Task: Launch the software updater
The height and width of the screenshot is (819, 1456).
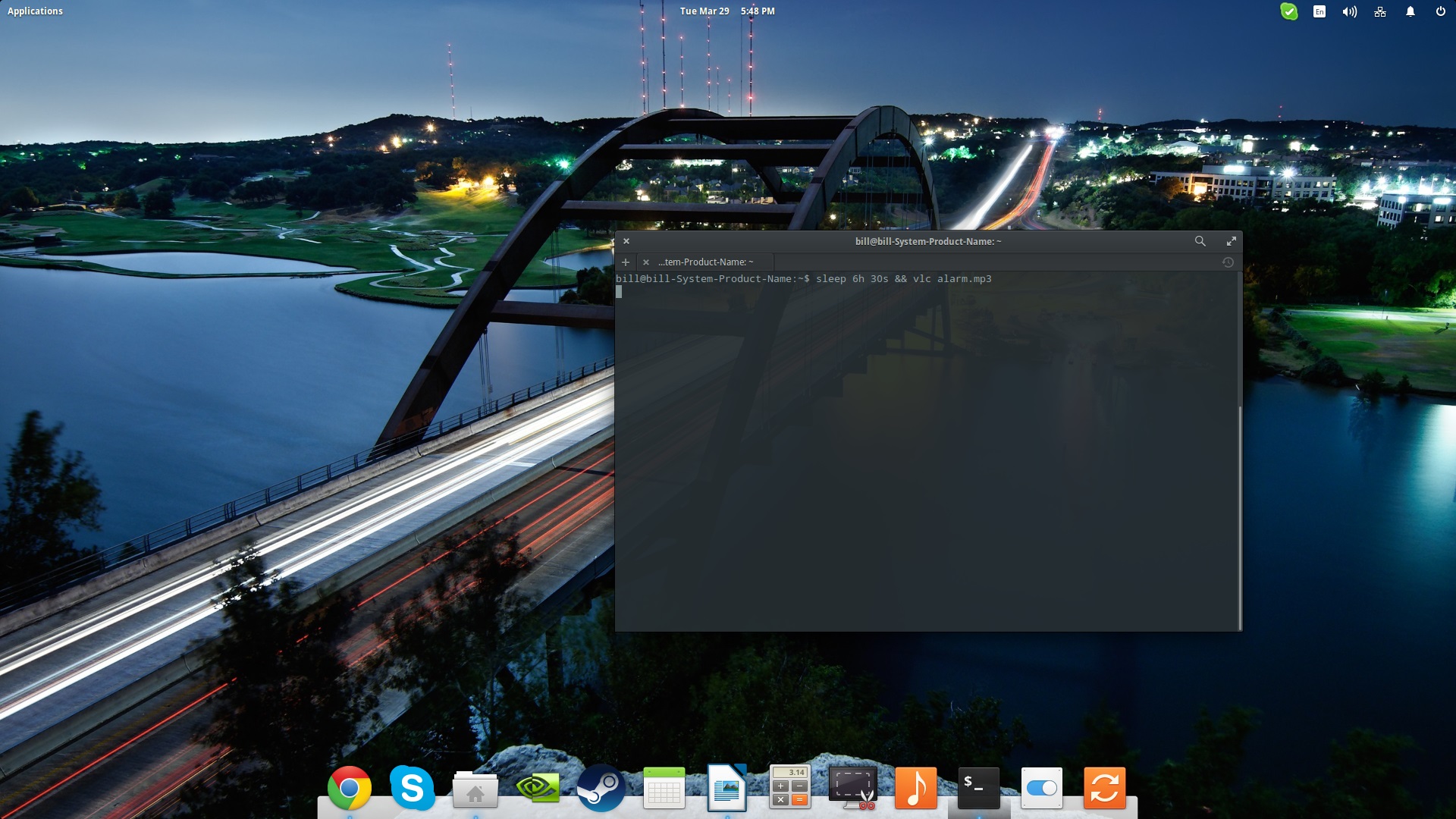Action: click(1104, 789)
